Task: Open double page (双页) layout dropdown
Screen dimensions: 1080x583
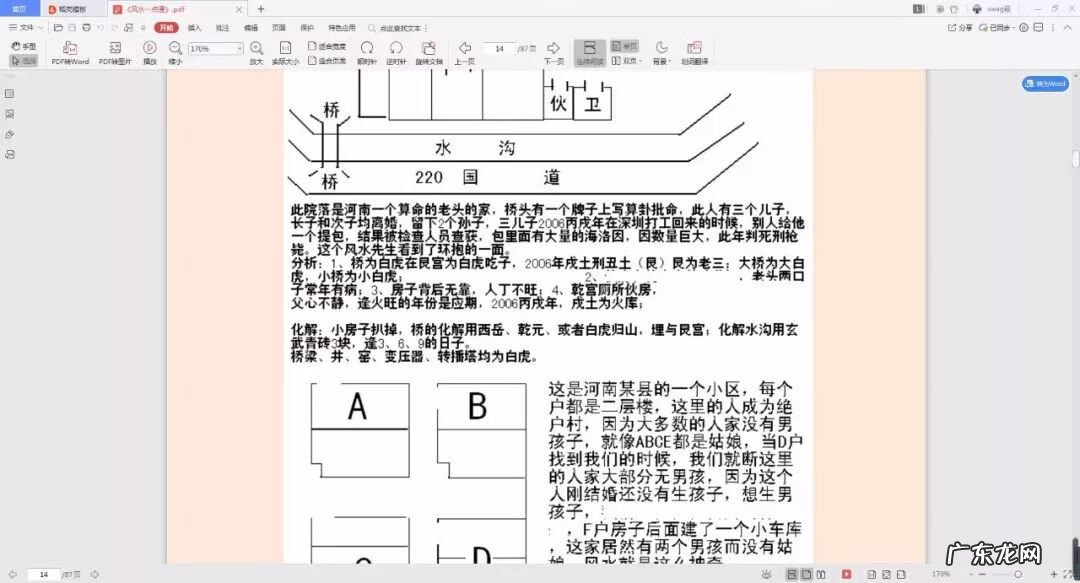Action: (626, 61)
